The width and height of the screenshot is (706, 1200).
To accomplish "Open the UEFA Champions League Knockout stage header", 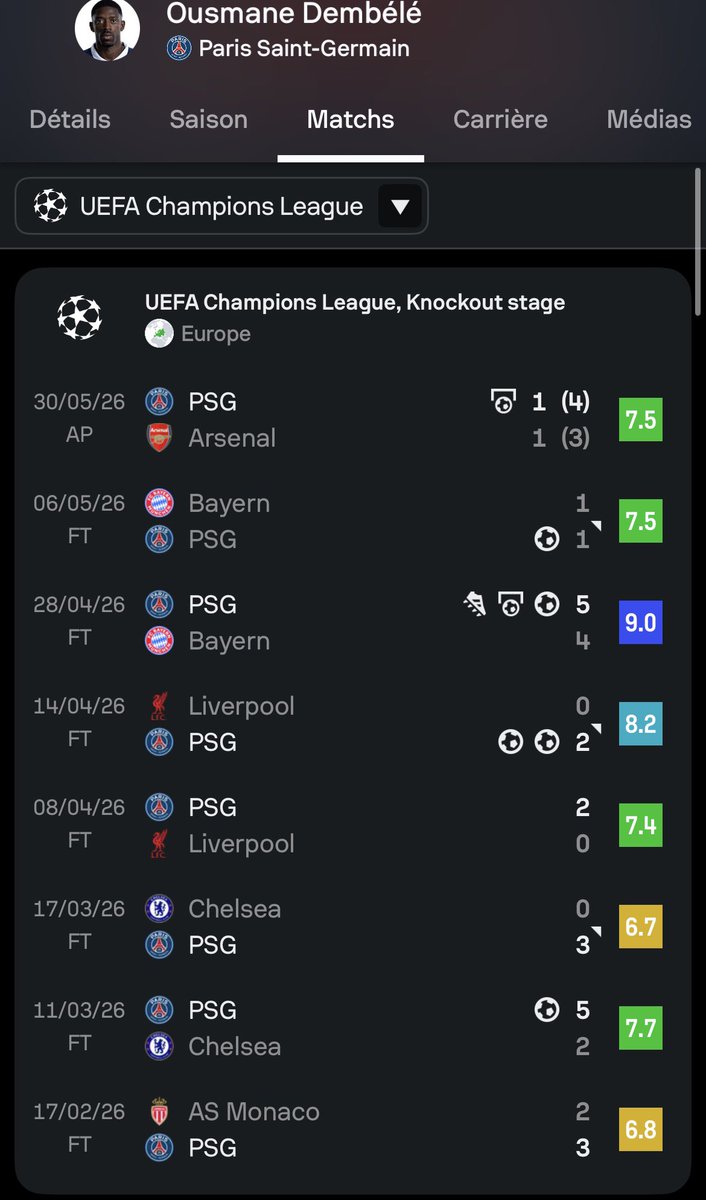I will (x=355, y=302).
